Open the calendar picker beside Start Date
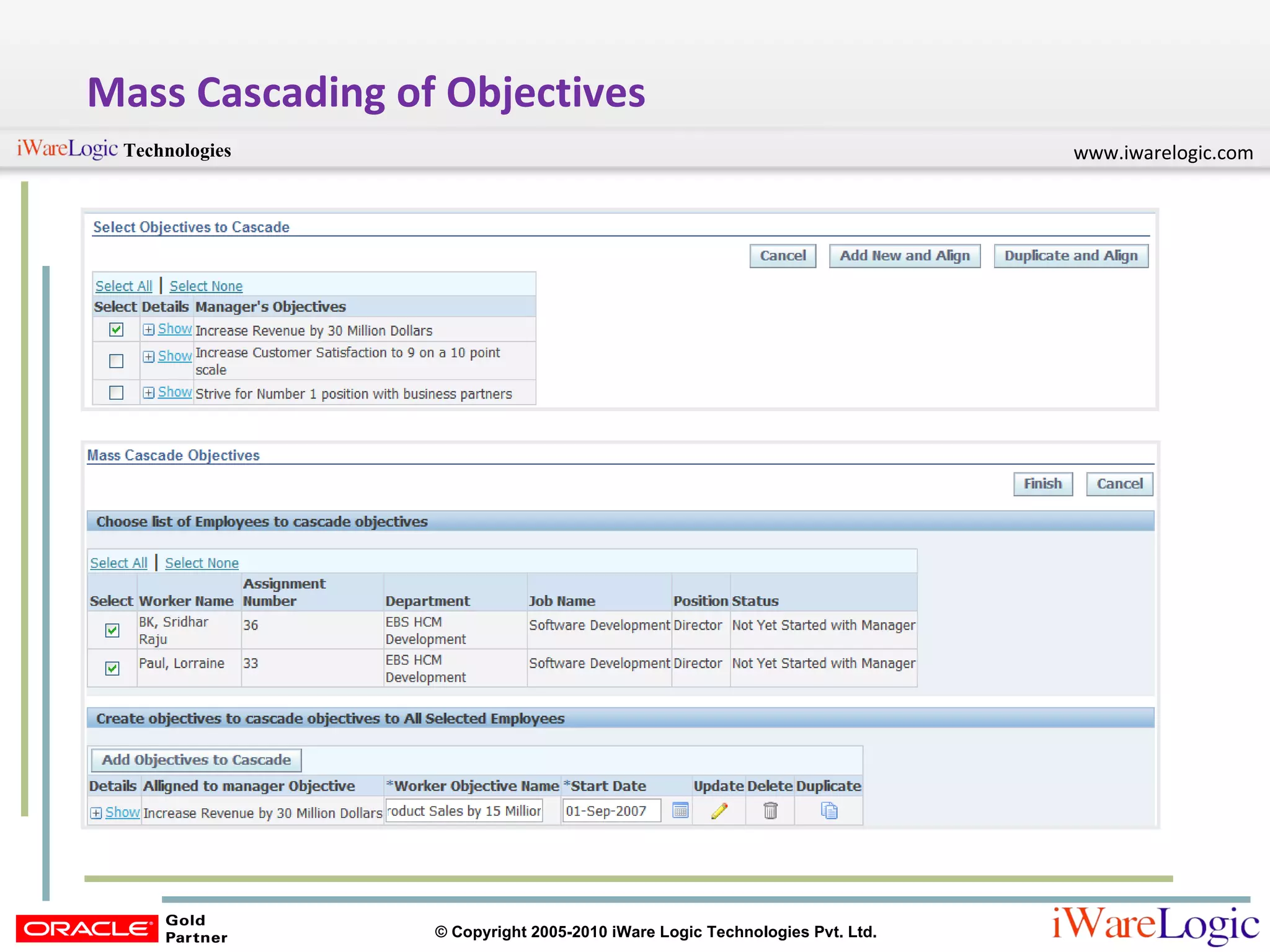Image resolution: width=1270 pixels, height=952 pixels. (x=680, y=810)
